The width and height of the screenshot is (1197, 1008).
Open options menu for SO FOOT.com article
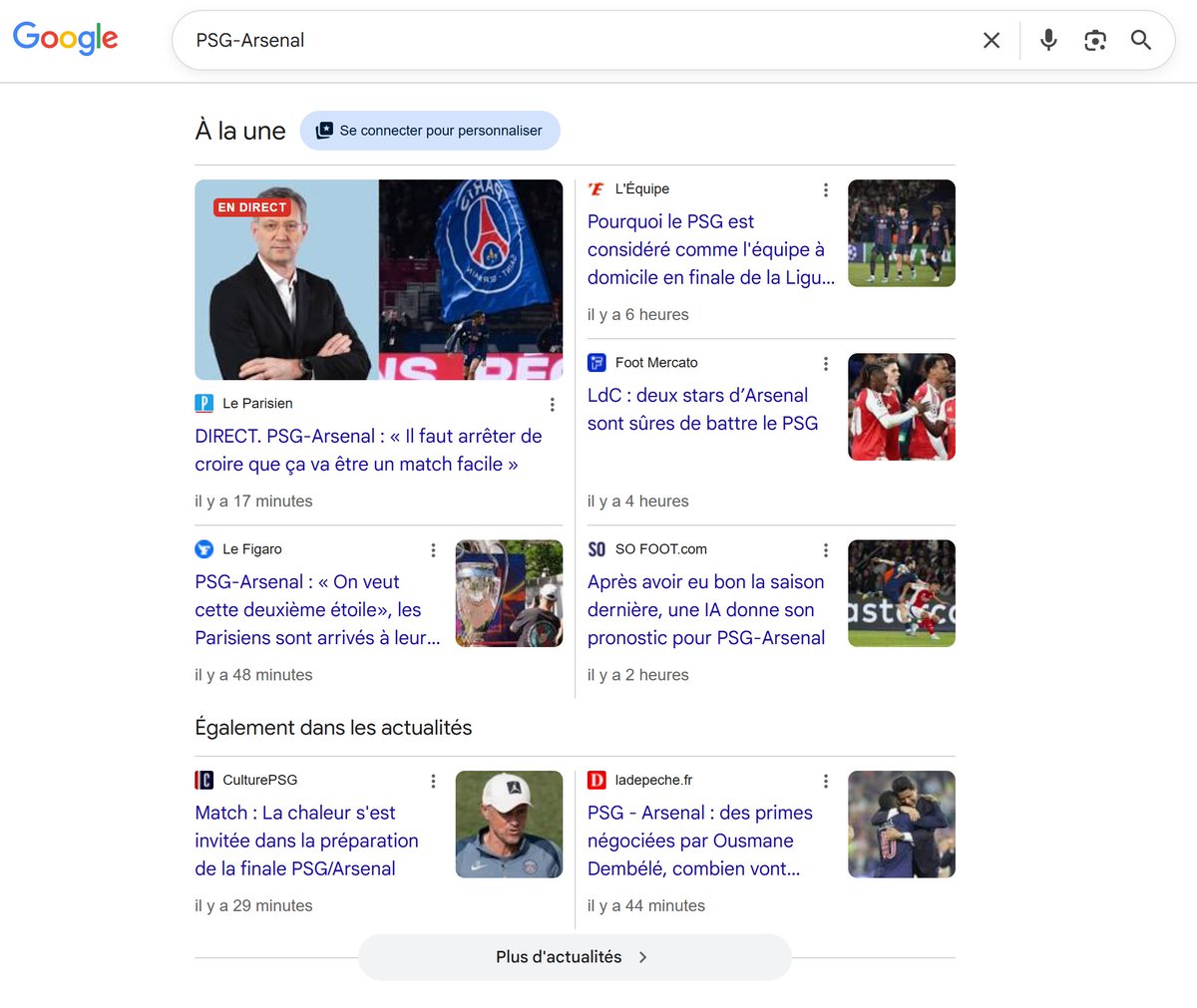click(825, 550)
